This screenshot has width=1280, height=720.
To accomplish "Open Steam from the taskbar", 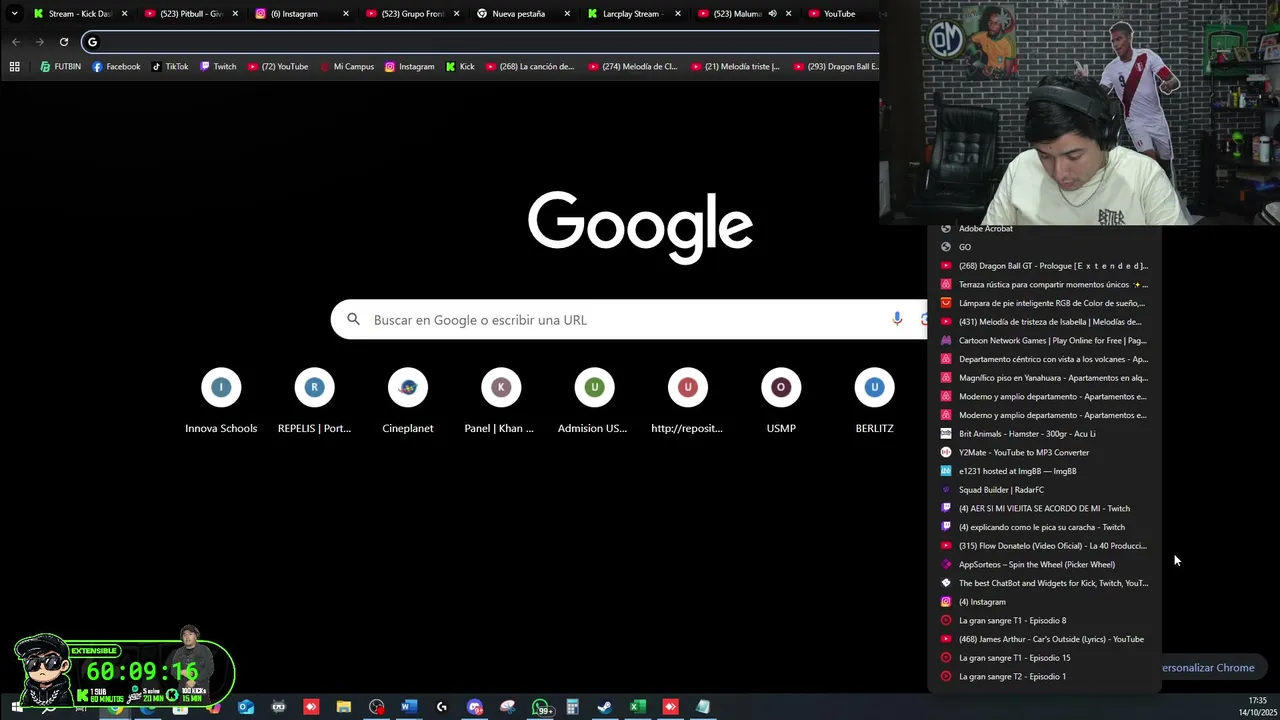I will (x=604, y=707).
